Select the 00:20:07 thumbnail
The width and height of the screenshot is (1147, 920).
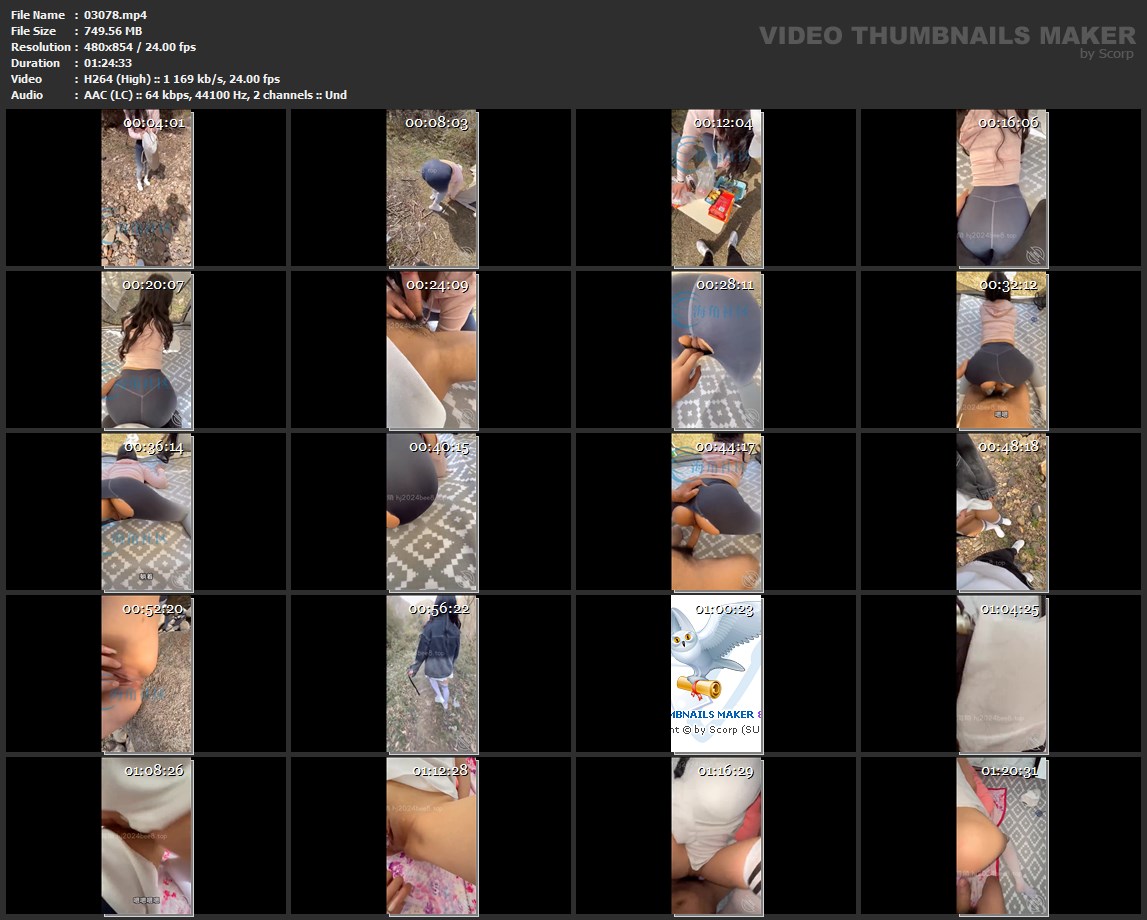[146, 350]
